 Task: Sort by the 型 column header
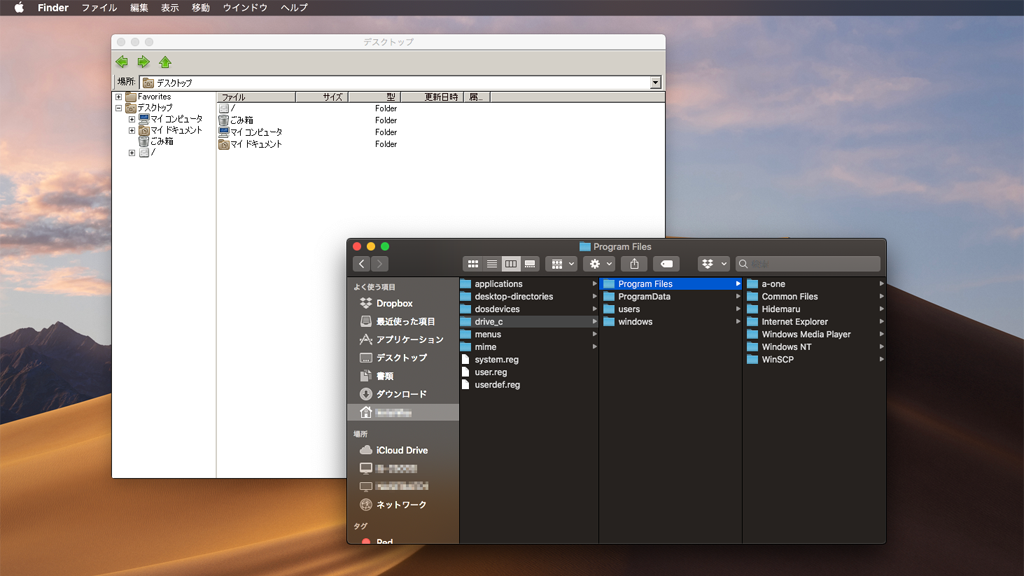point(374,97)
